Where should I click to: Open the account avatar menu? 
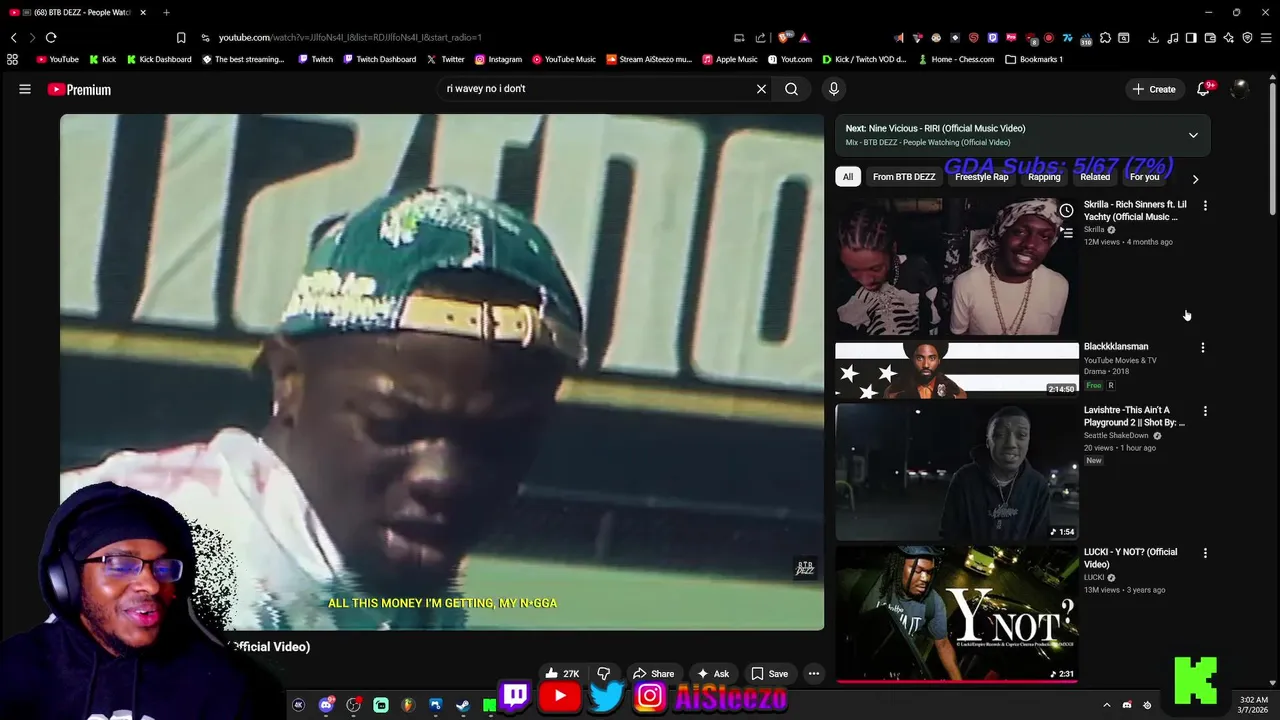pos(1240,89)
